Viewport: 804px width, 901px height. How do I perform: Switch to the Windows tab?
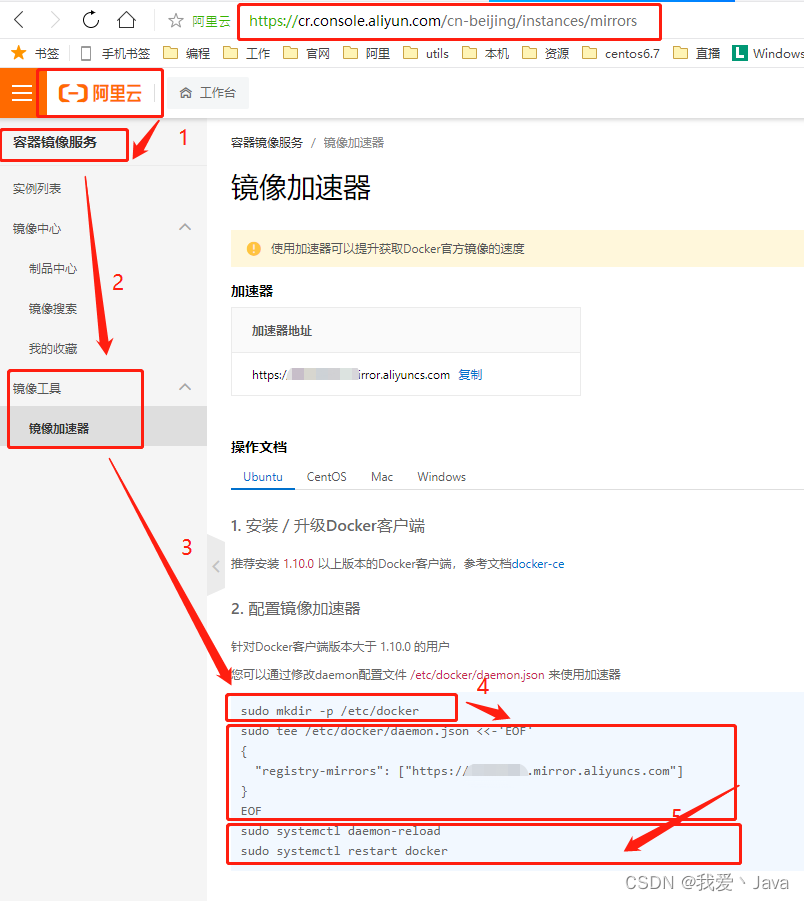pyautogui.click(x=441, y=477)
